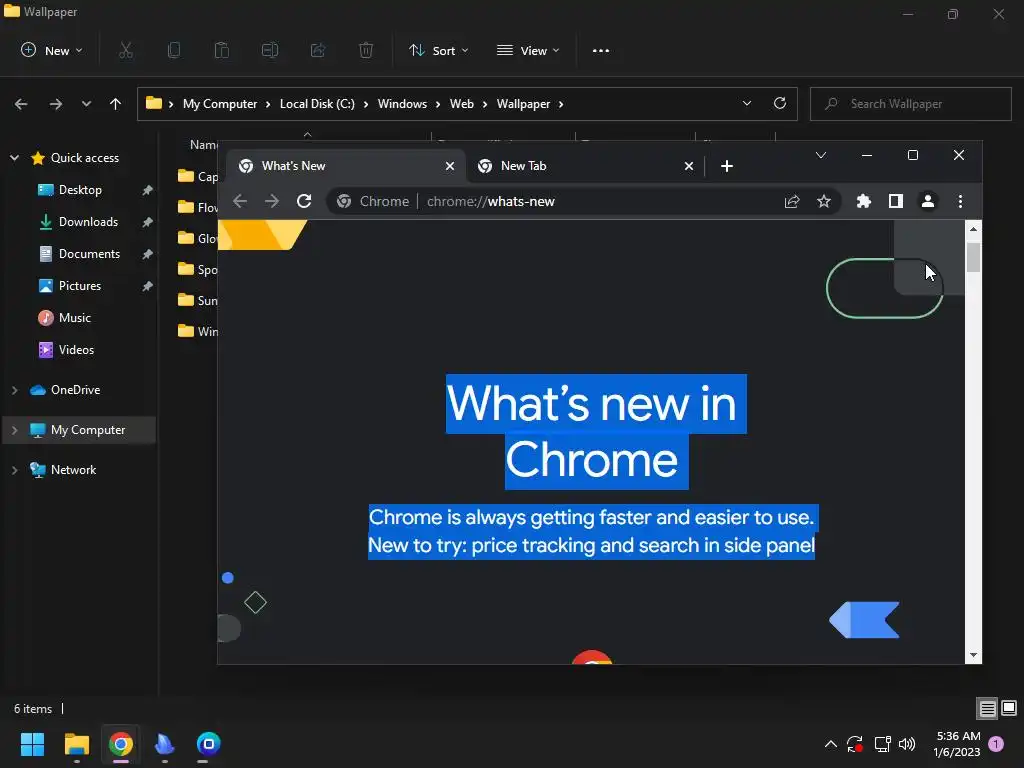Open the recent locations dropdown chevron

coord(86,104)
